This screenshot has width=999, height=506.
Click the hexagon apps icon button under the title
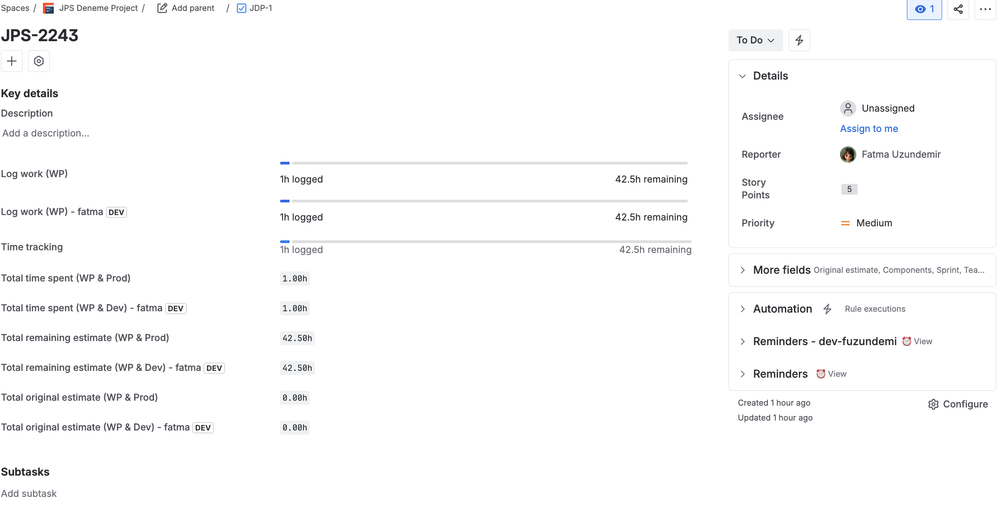[39, 61]
